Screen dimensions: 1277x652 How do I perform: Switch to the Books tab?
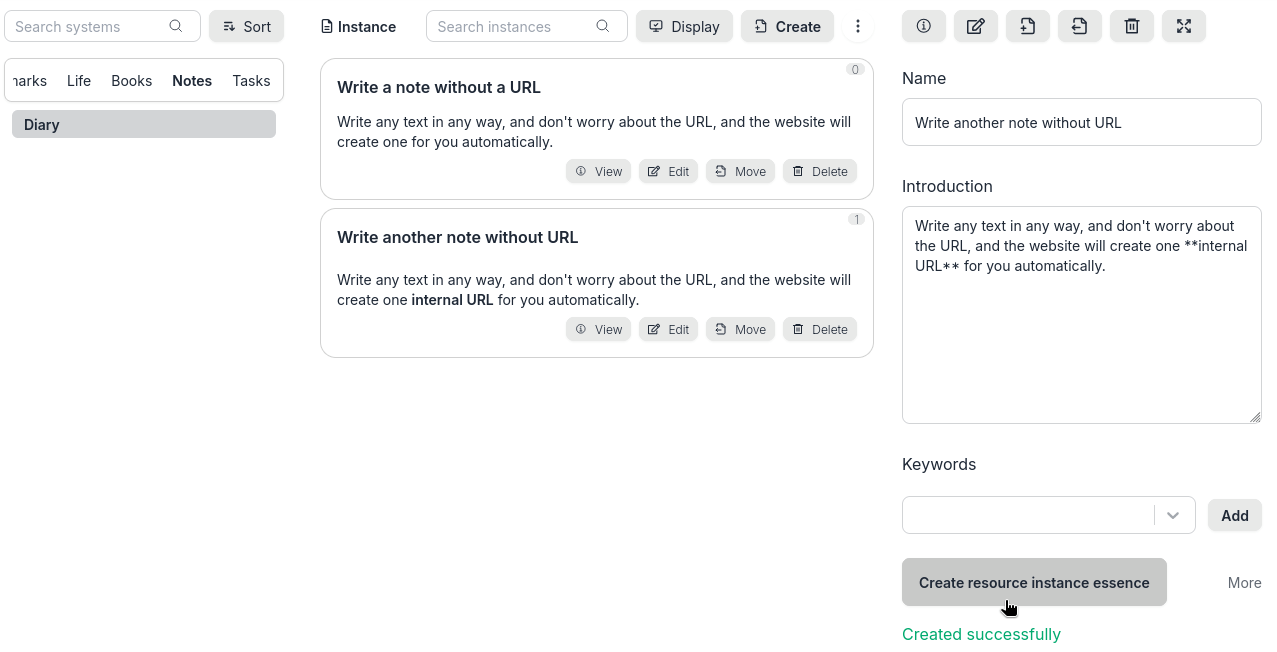pyautogui.click(x=131, y=81)
